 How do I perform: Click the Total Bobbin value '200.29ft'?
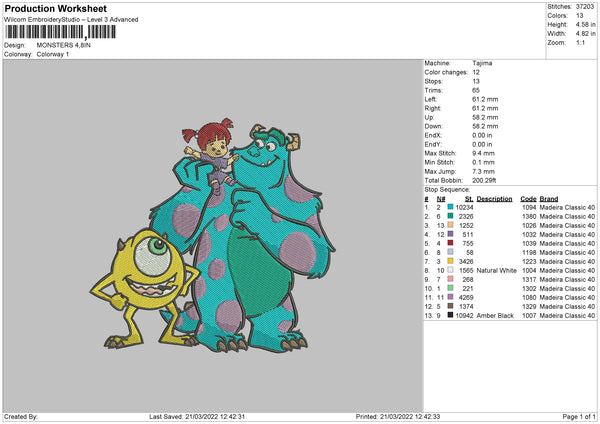pos(484,180)
